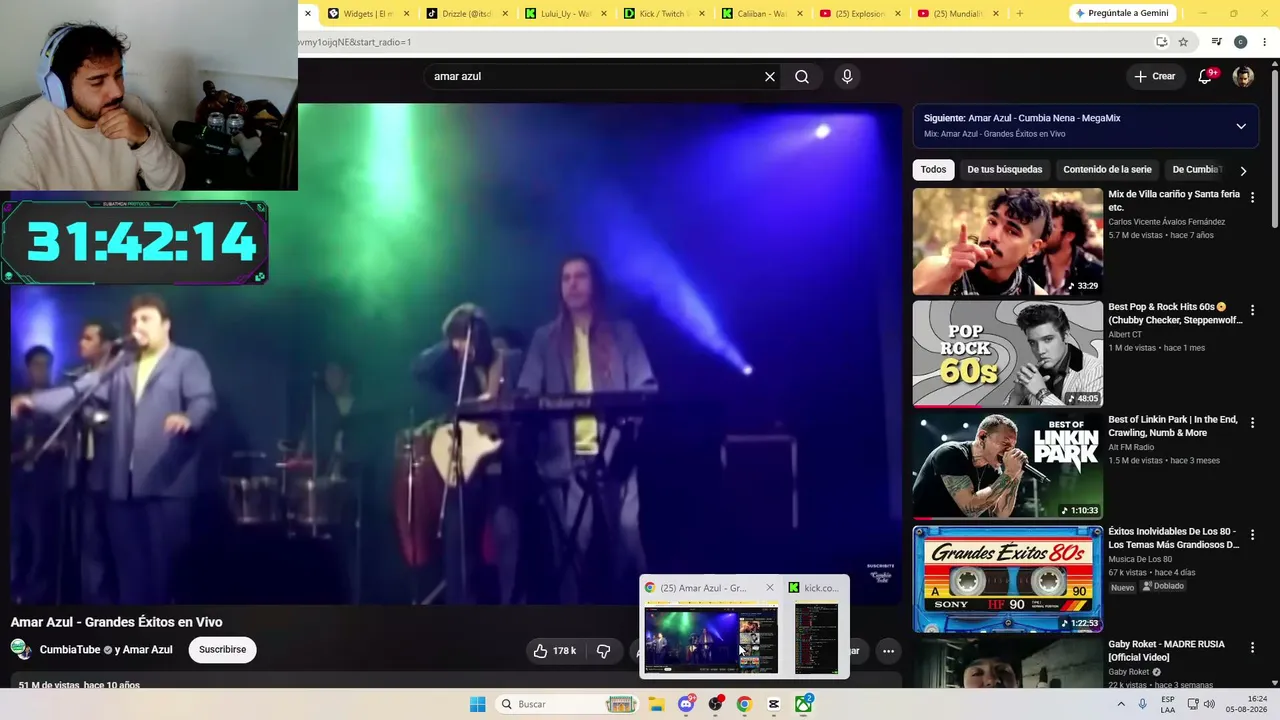Screen dimensions: 1280x720
Task: Select the 'De tus búsquedas' filter chip
Action: pyautogui.click(x=1005, y=170)
